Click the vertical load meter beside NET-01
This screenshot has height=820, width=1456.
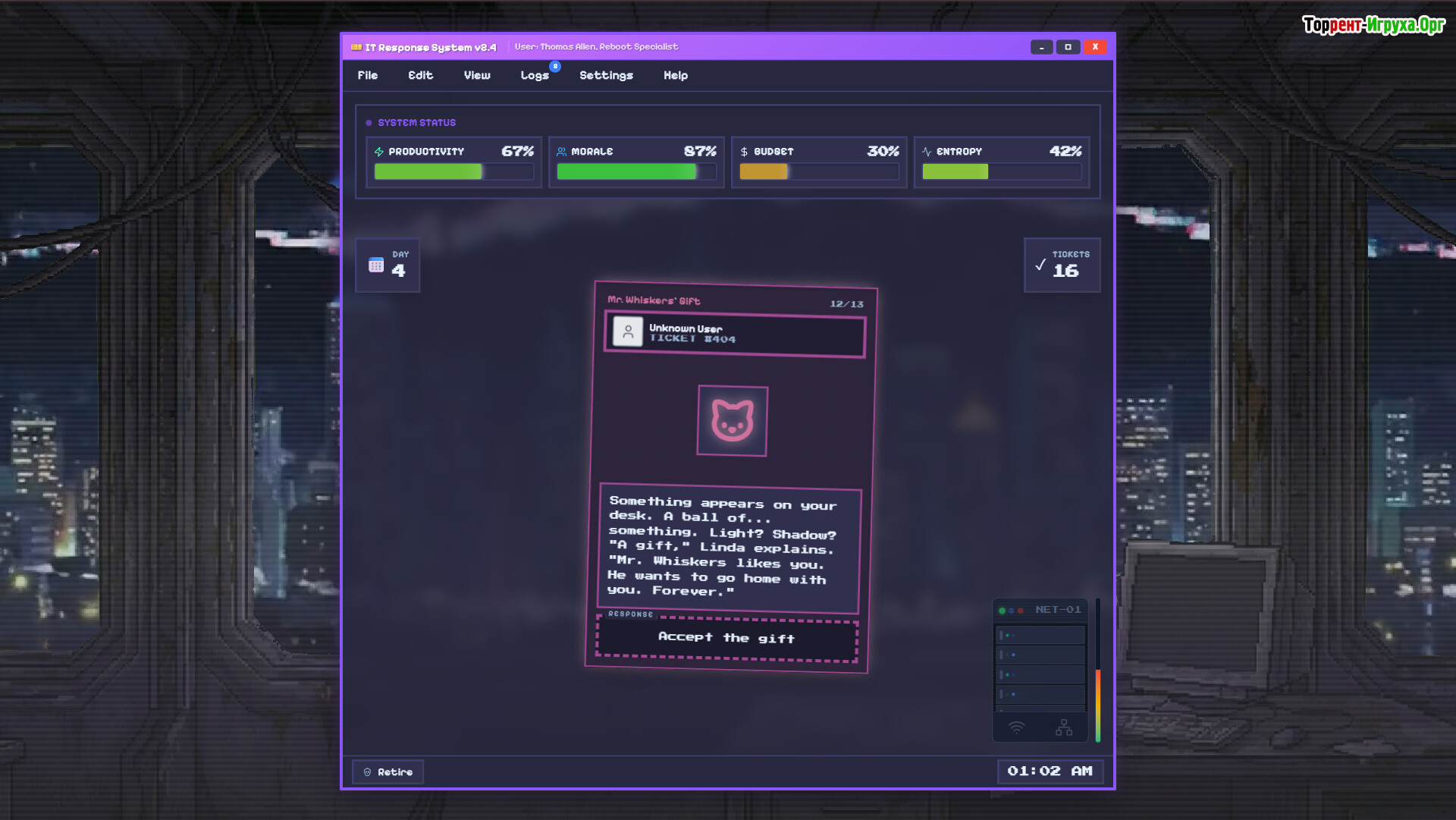[x=1097, y=671]
